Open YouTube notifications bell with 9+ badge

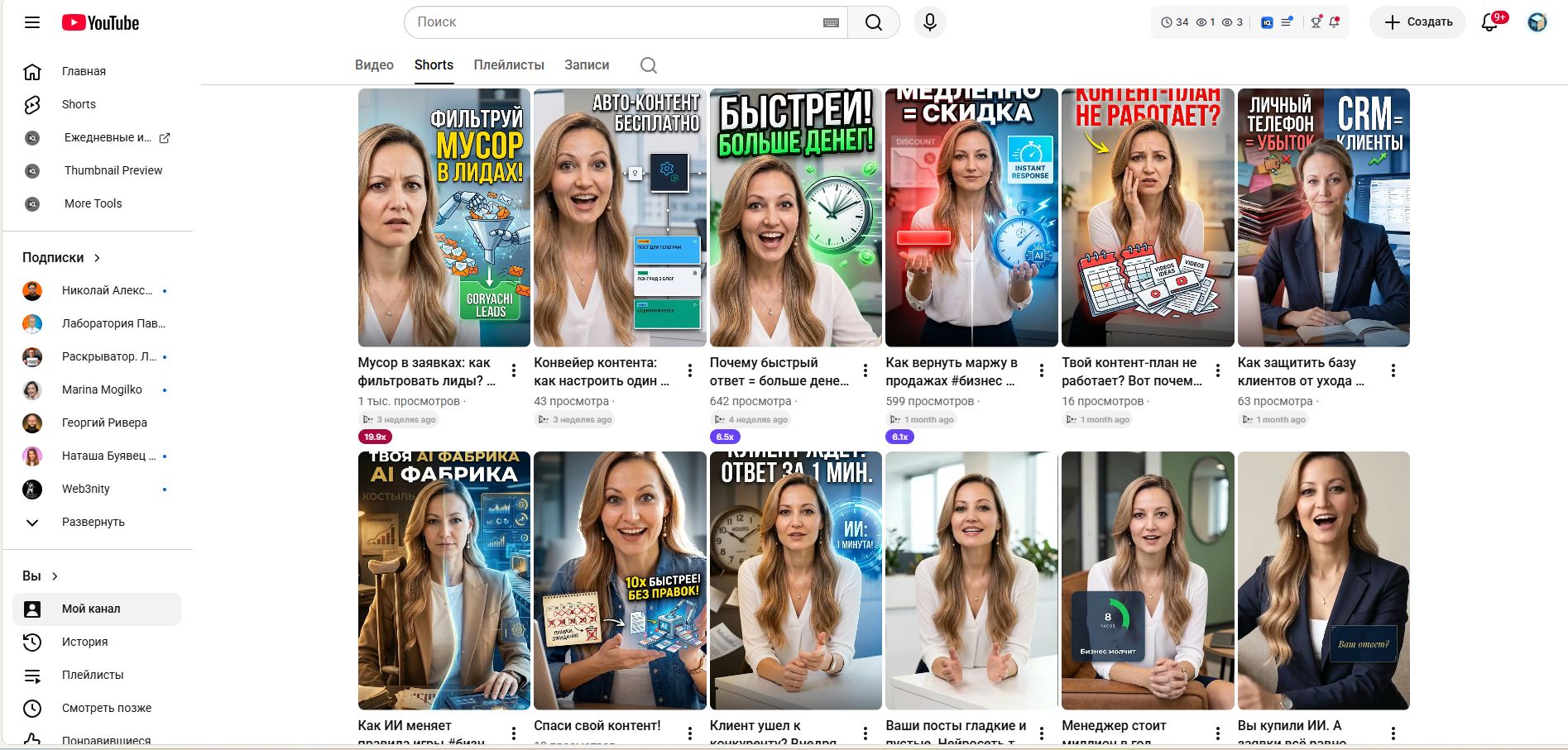pos(1490,22)
